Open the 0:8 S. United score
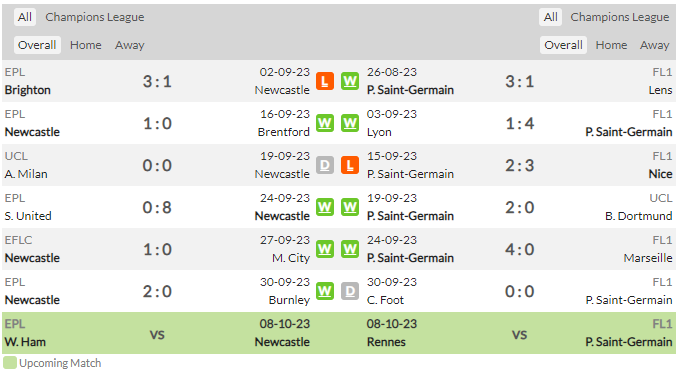 pos(157,207)
